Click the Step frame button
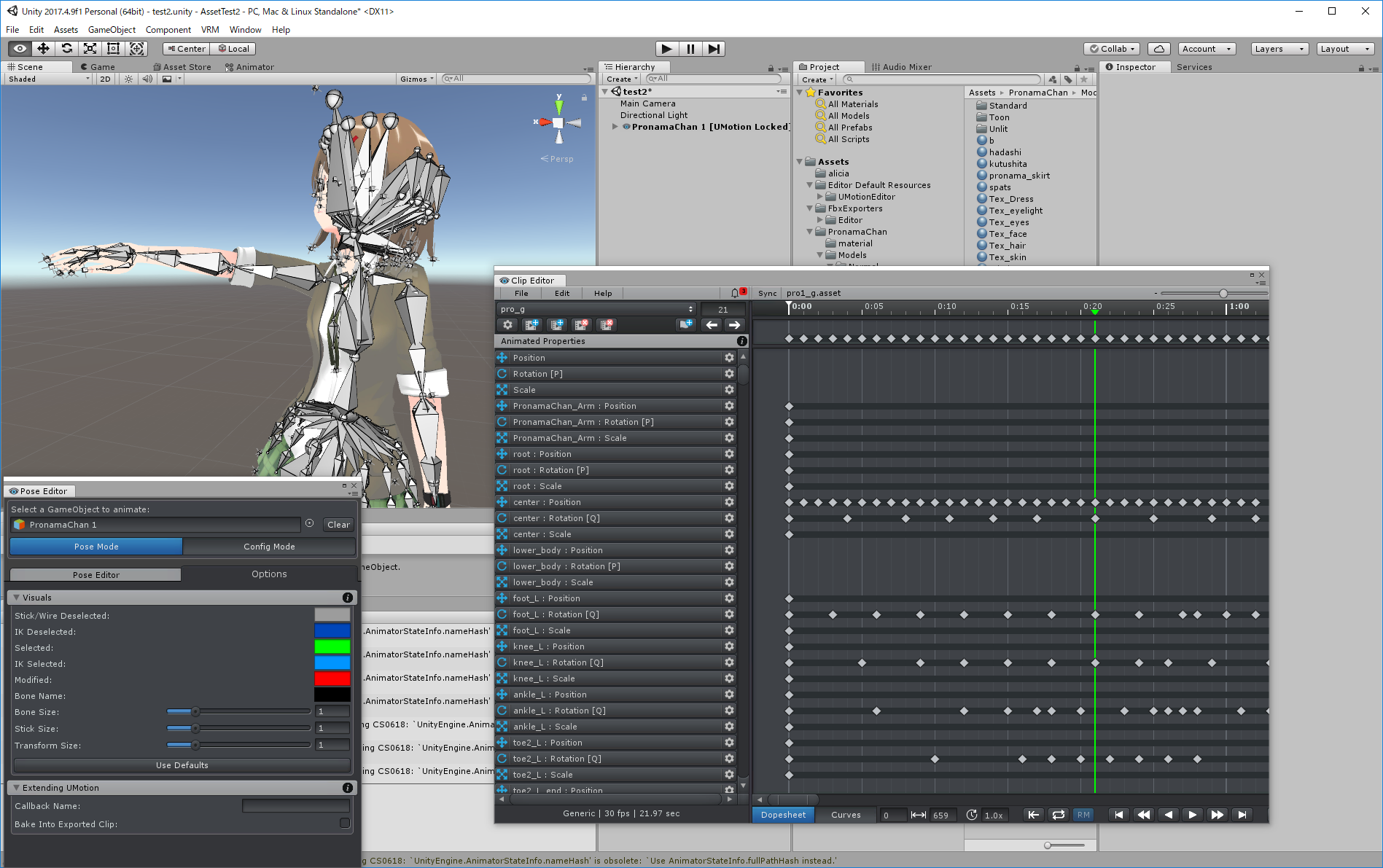This screenshot has width=1383, height=868. point(714,49)
